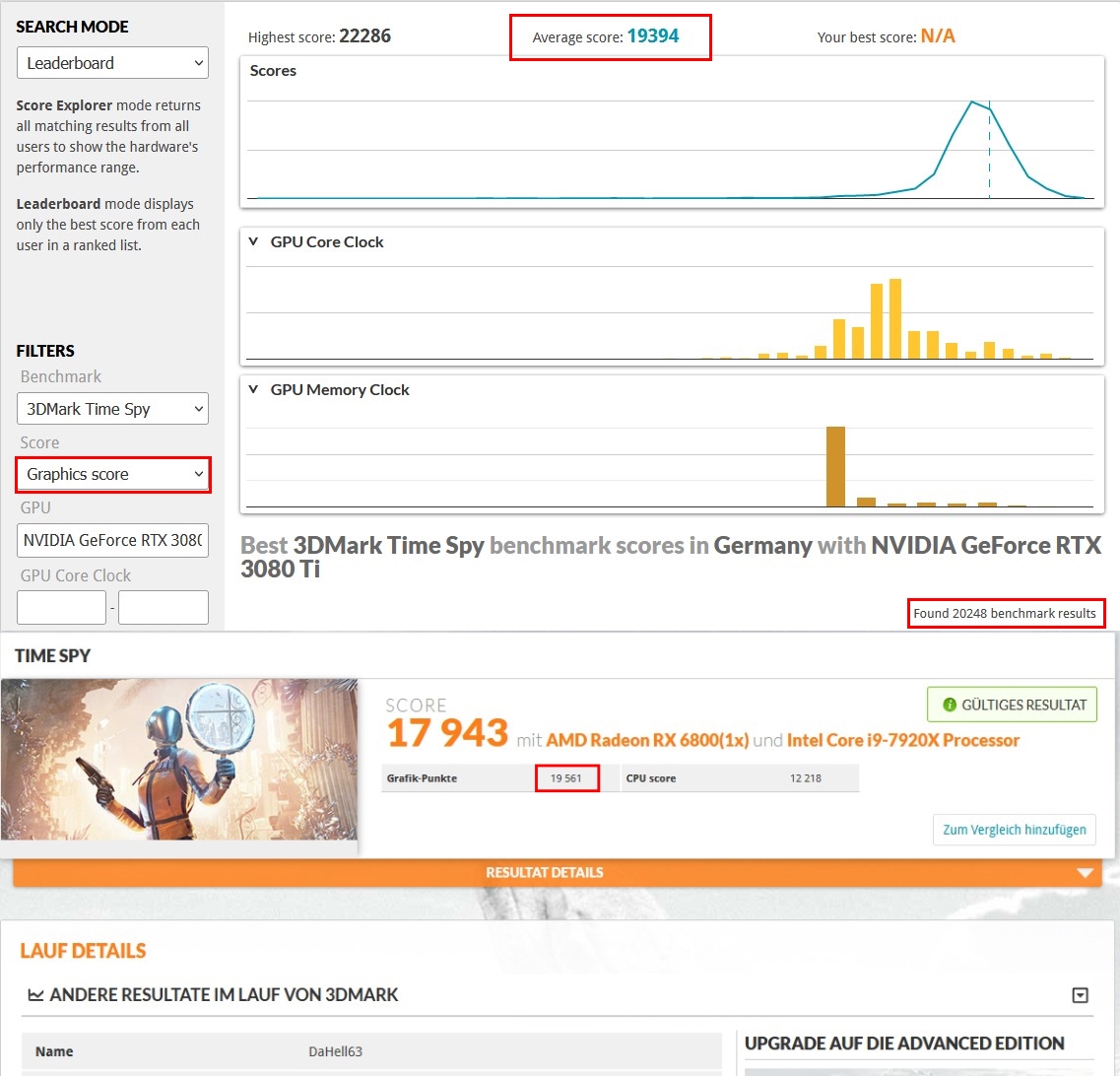Image resolution: width=1120 pixels, height=1076 pixels.
Task: Click the Resultat Details down arrow
Action: pyautogui.click(x=1085, y=873)
